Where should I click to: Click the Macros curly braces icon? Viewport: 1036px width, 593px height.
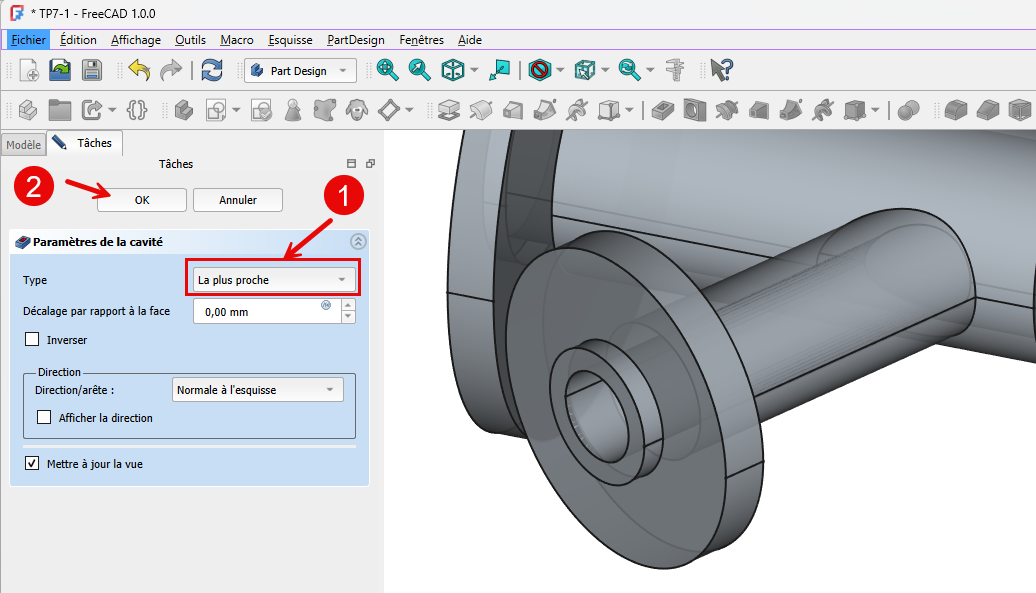coord(138,109)
